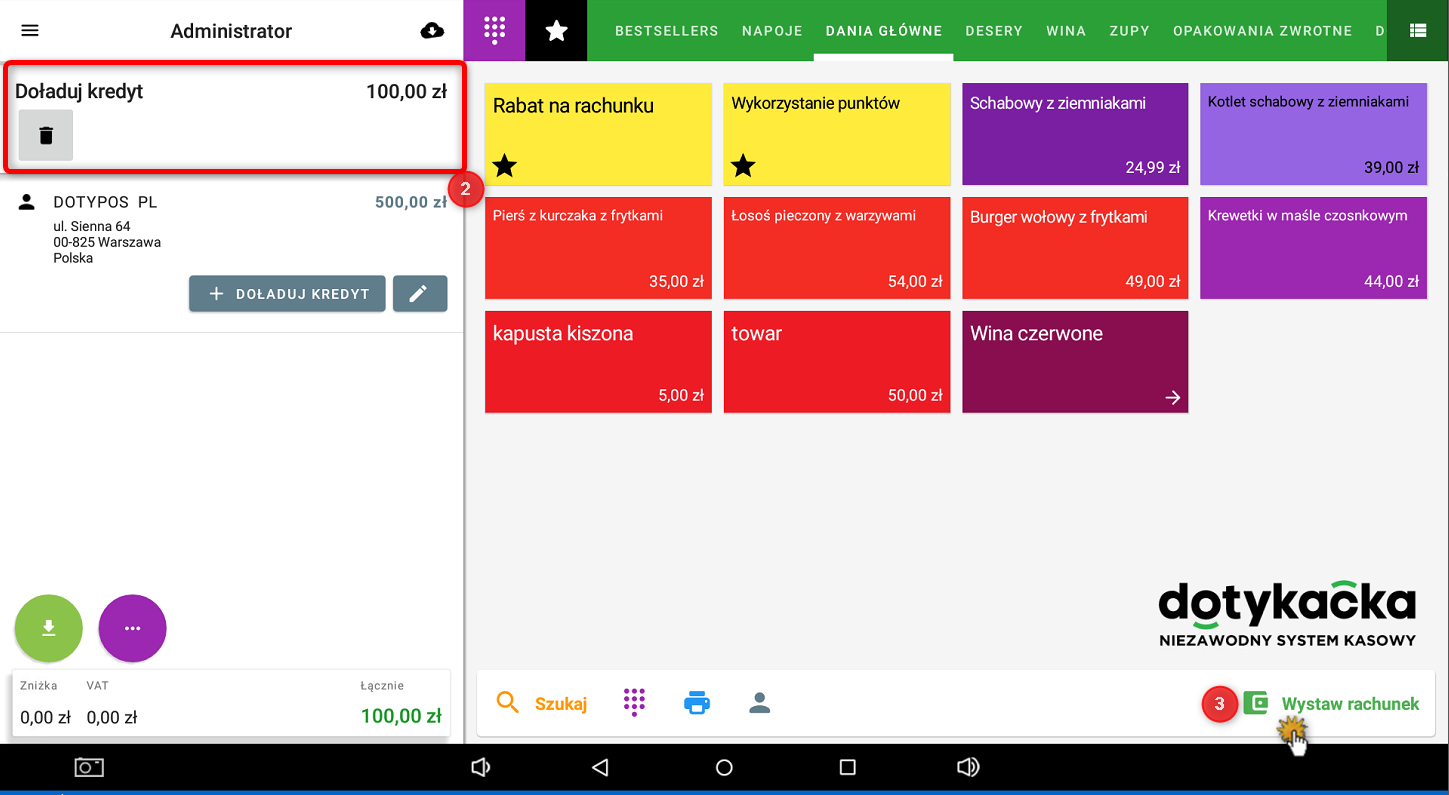Expand the Wina czerwone category tile

coord(1075,362)
